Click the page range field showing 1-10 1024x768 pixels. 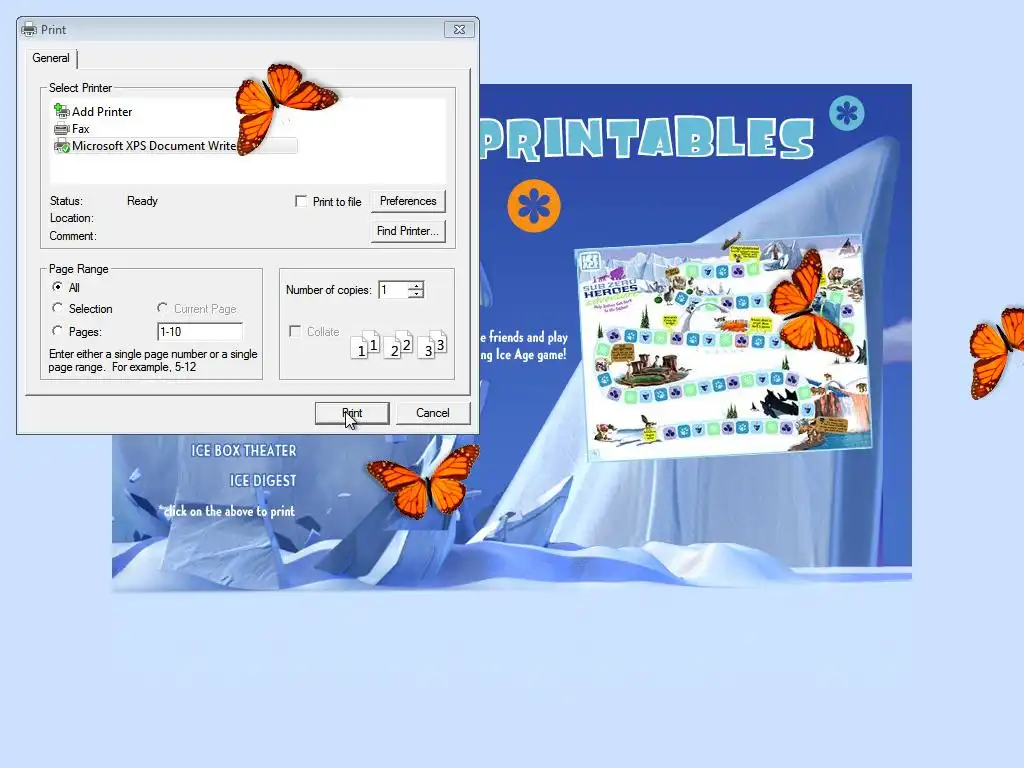click(200, 332)
